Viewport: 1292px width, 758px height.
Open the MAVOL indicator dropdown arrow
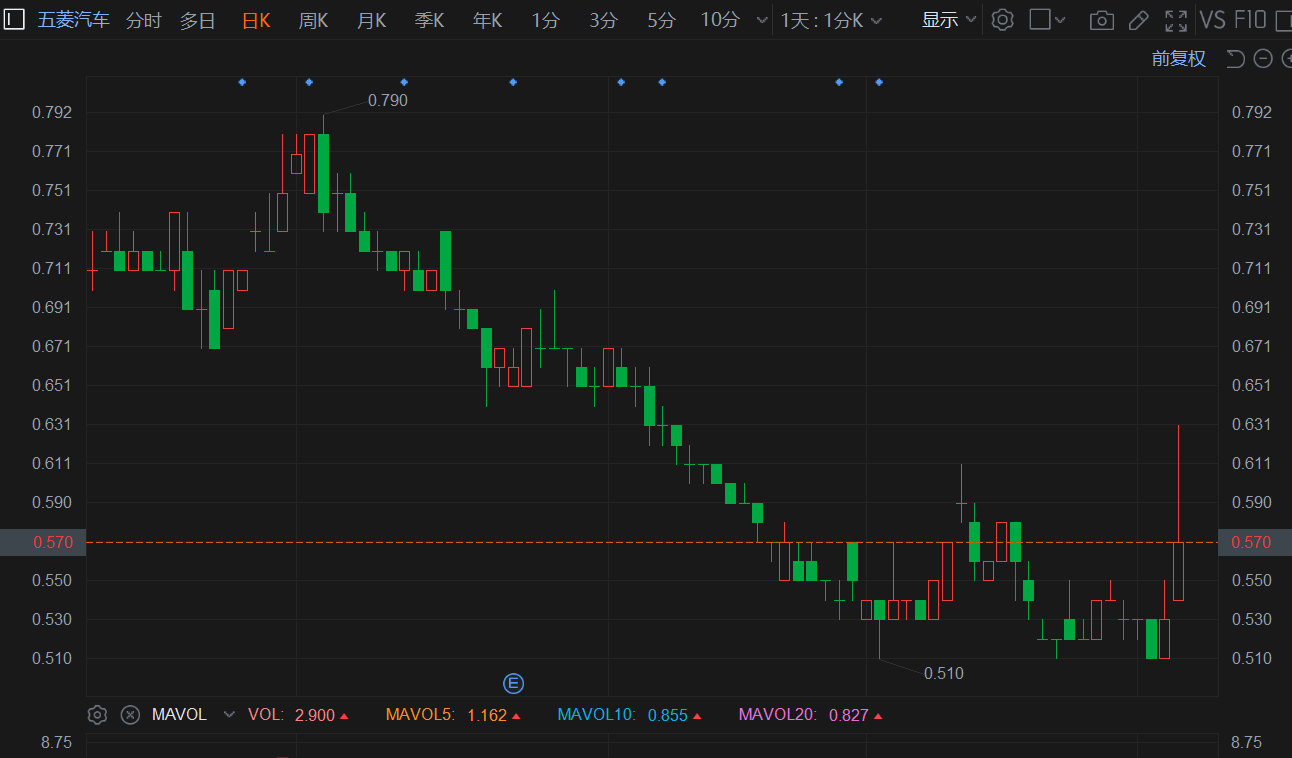[x=229, y=715]
